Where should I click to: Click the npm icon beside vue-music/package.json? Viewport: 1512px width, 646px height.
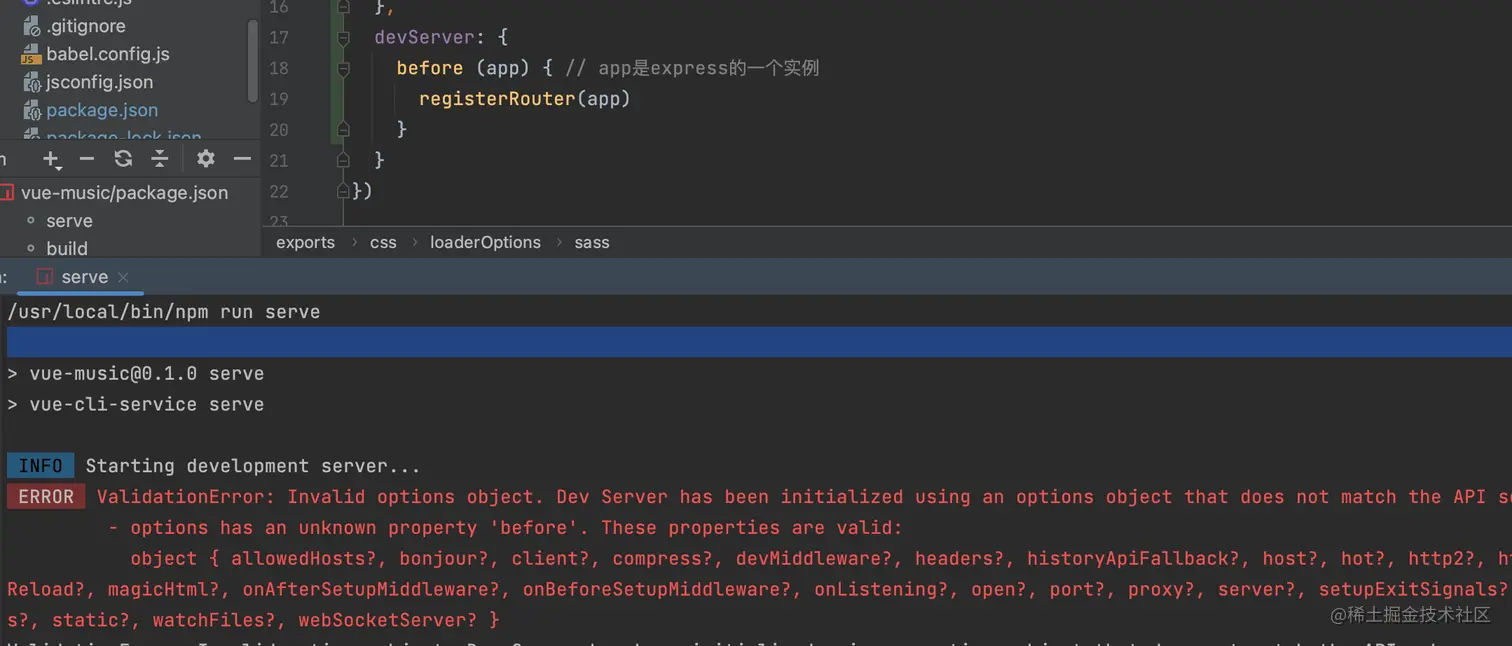7,193
